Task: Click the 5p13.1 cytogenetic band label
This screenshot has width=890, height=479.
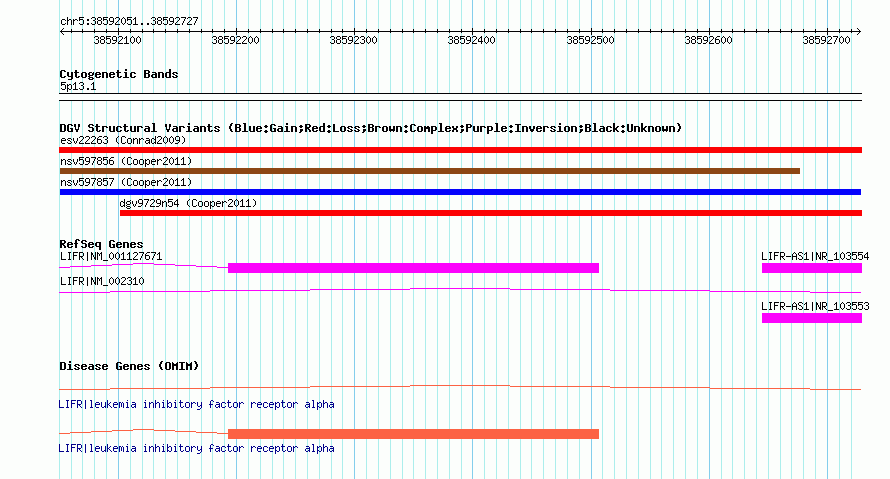Action: 78,87
